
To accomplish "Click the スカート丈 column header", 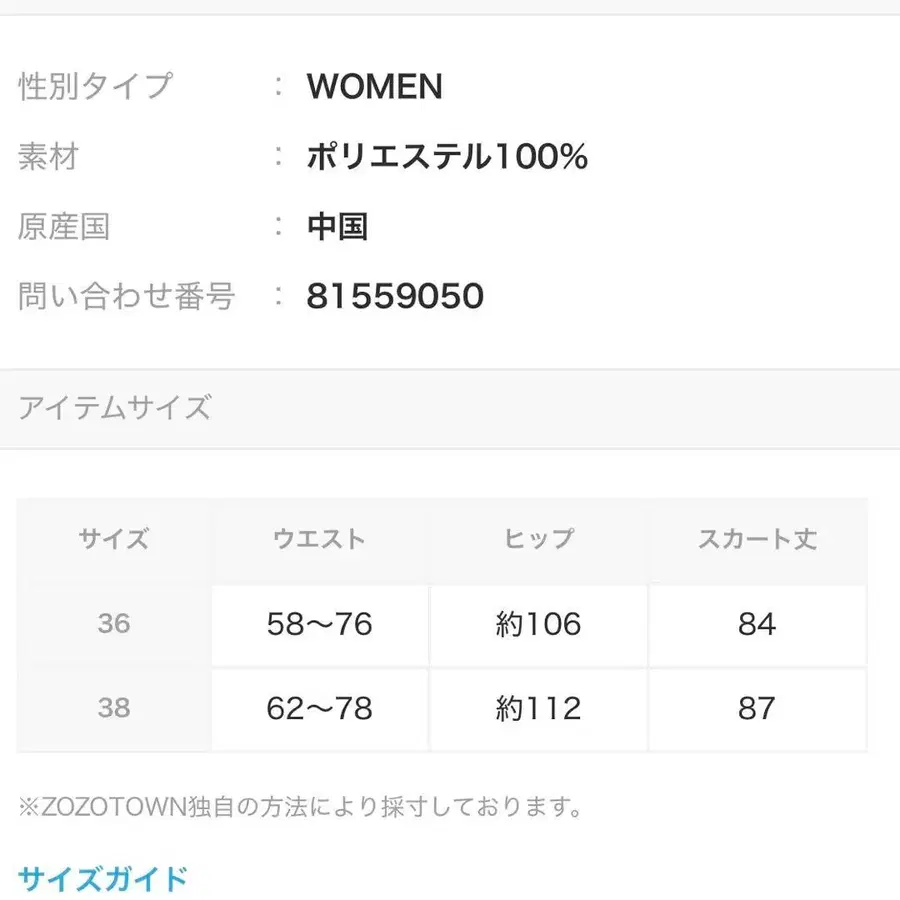I will (x=757, y=539).
